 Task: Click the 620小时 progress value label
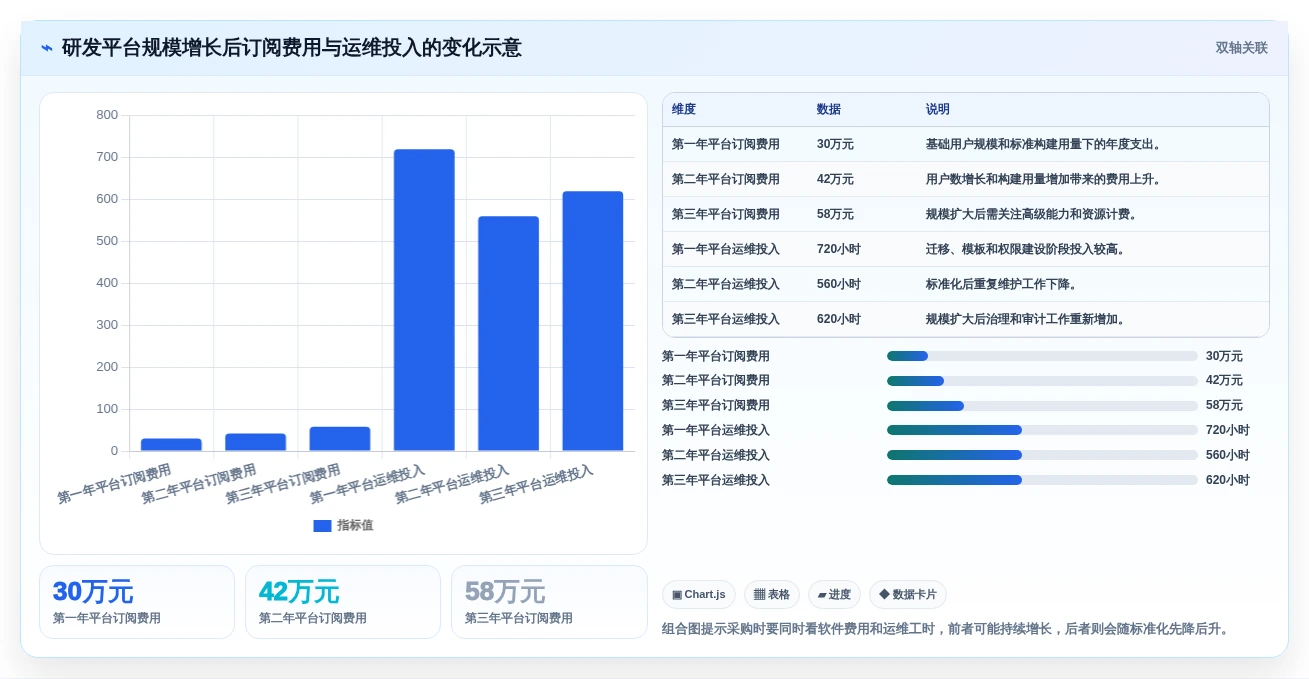[x=1228, y=480]
